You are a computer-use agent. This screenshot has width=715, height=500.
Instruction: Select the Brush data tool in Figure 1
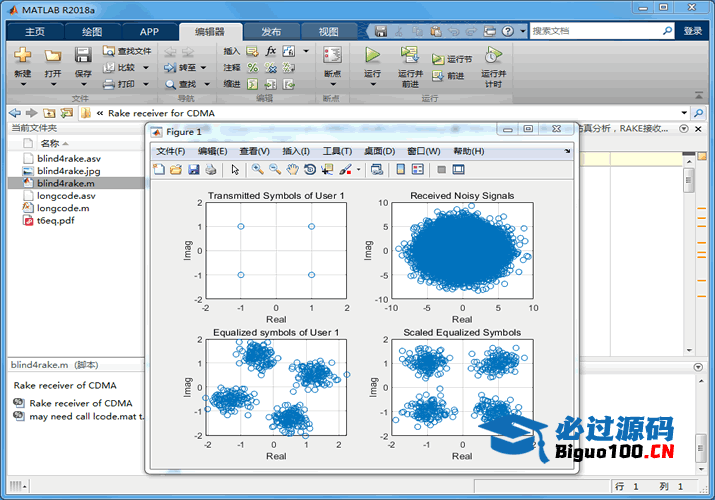tap(345, 170)
